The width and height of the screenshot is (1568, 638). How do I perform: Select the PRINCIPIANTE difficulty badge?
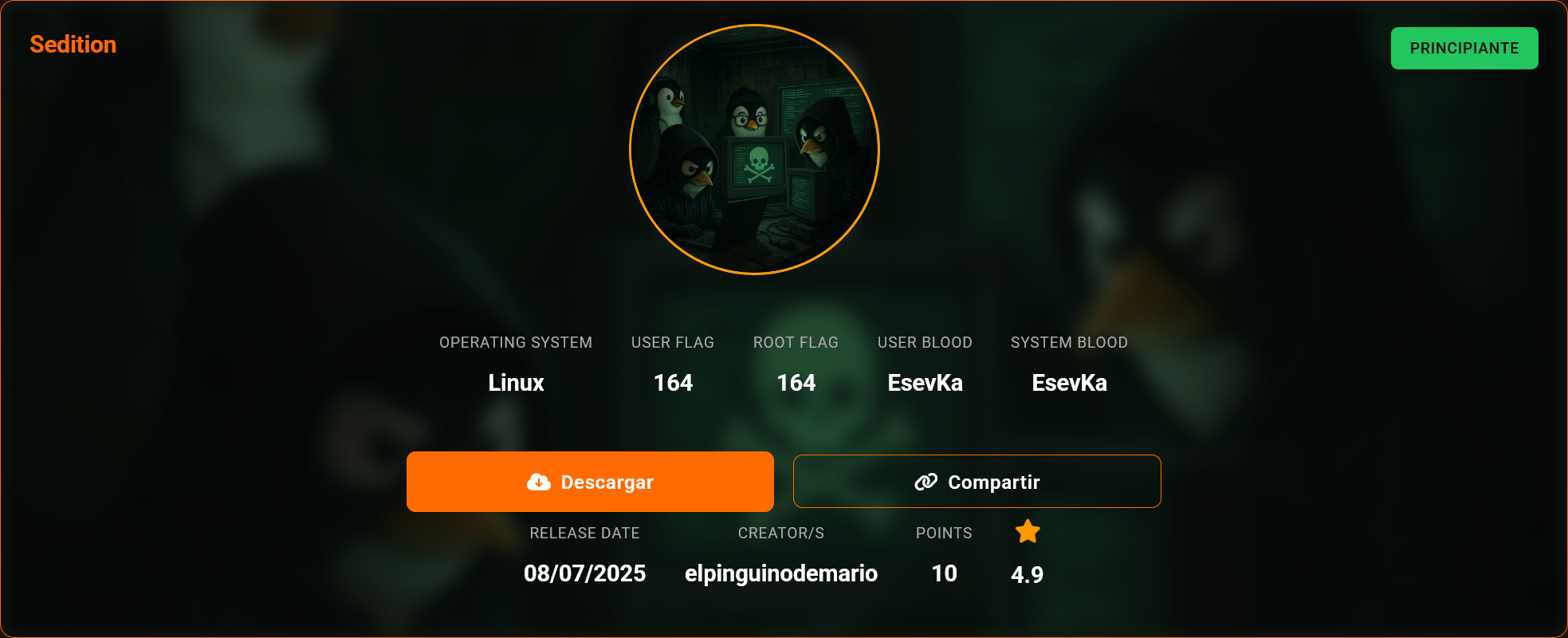[1464, 48]
